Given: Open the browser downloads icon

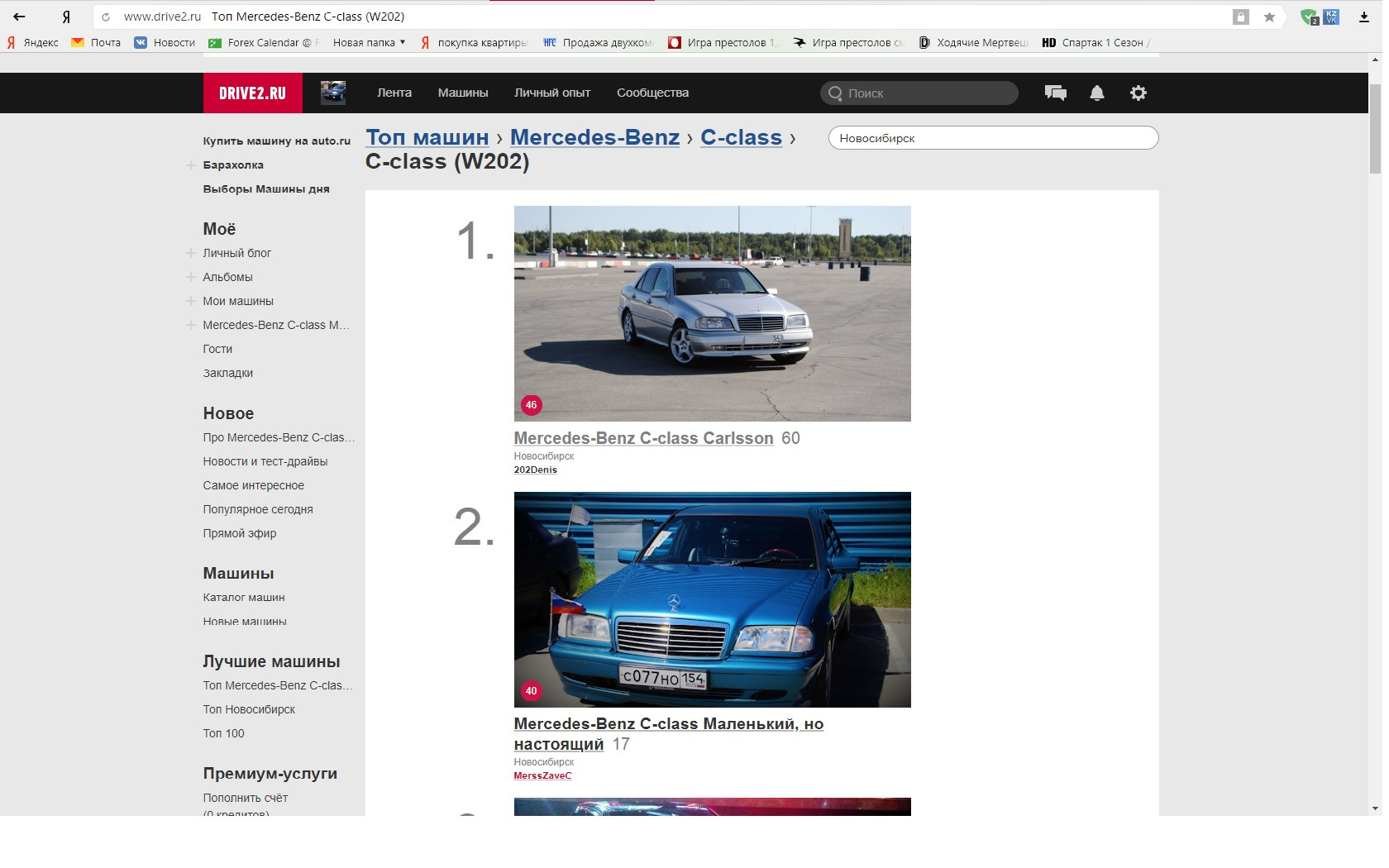Looking at the screenshot, I should point(1364,17).
